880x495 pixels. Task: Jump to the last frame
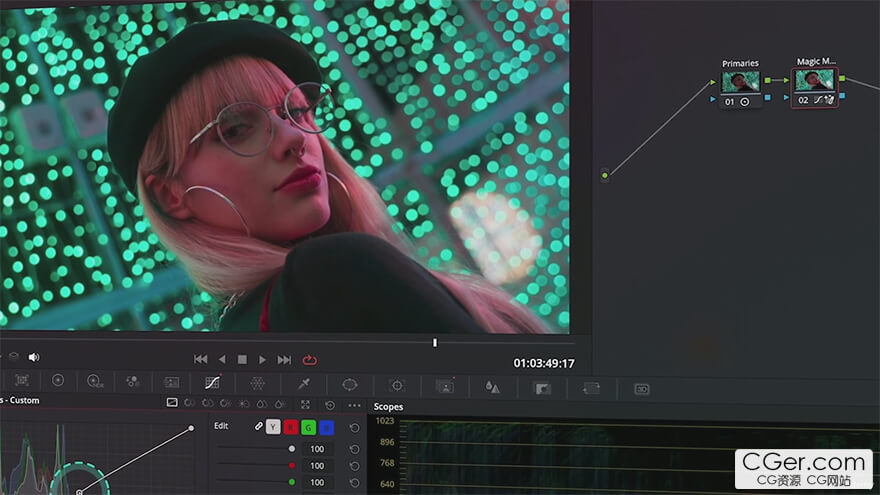pyautogui.click(x=284, y=360)
